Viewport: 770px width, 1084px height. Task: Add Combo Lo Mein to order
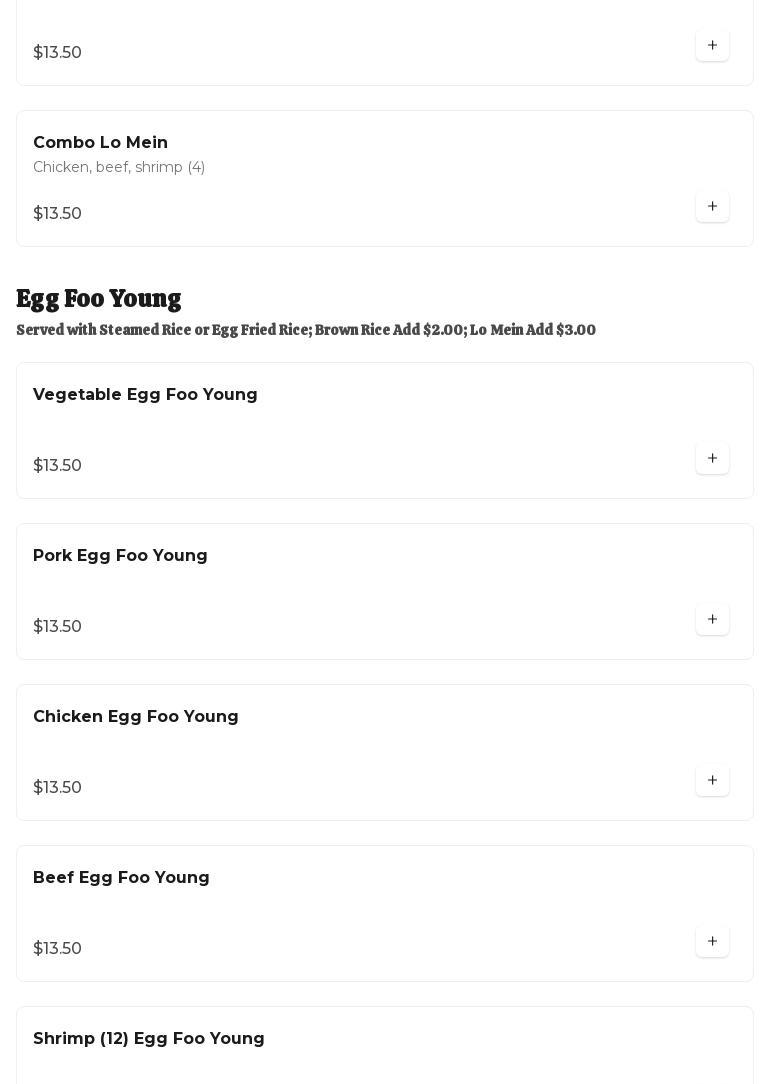click(712, 207)
